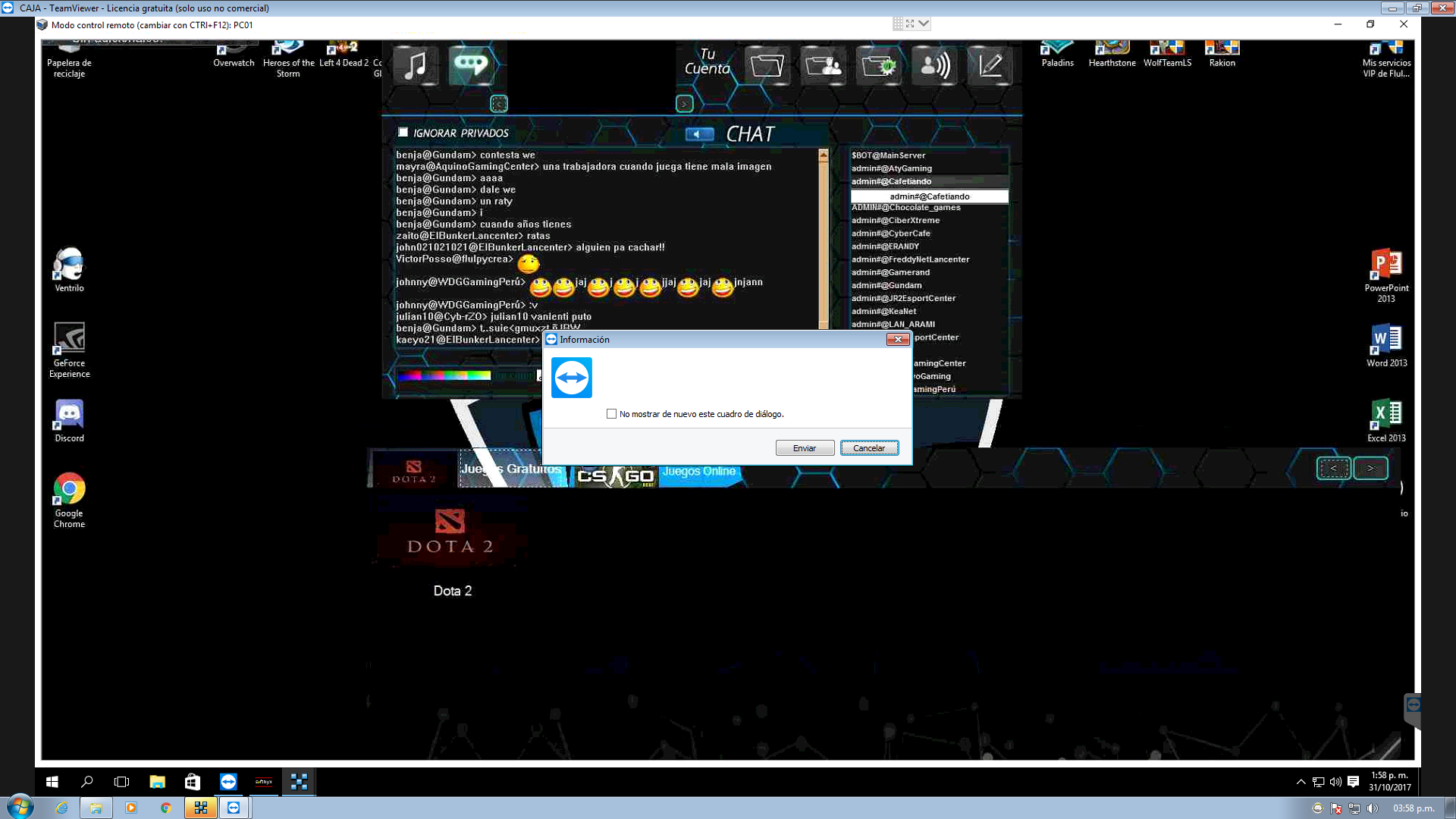Open Excel 2013 desktop icon
Screen dimensions: 1456x819
coord(1386,421)
